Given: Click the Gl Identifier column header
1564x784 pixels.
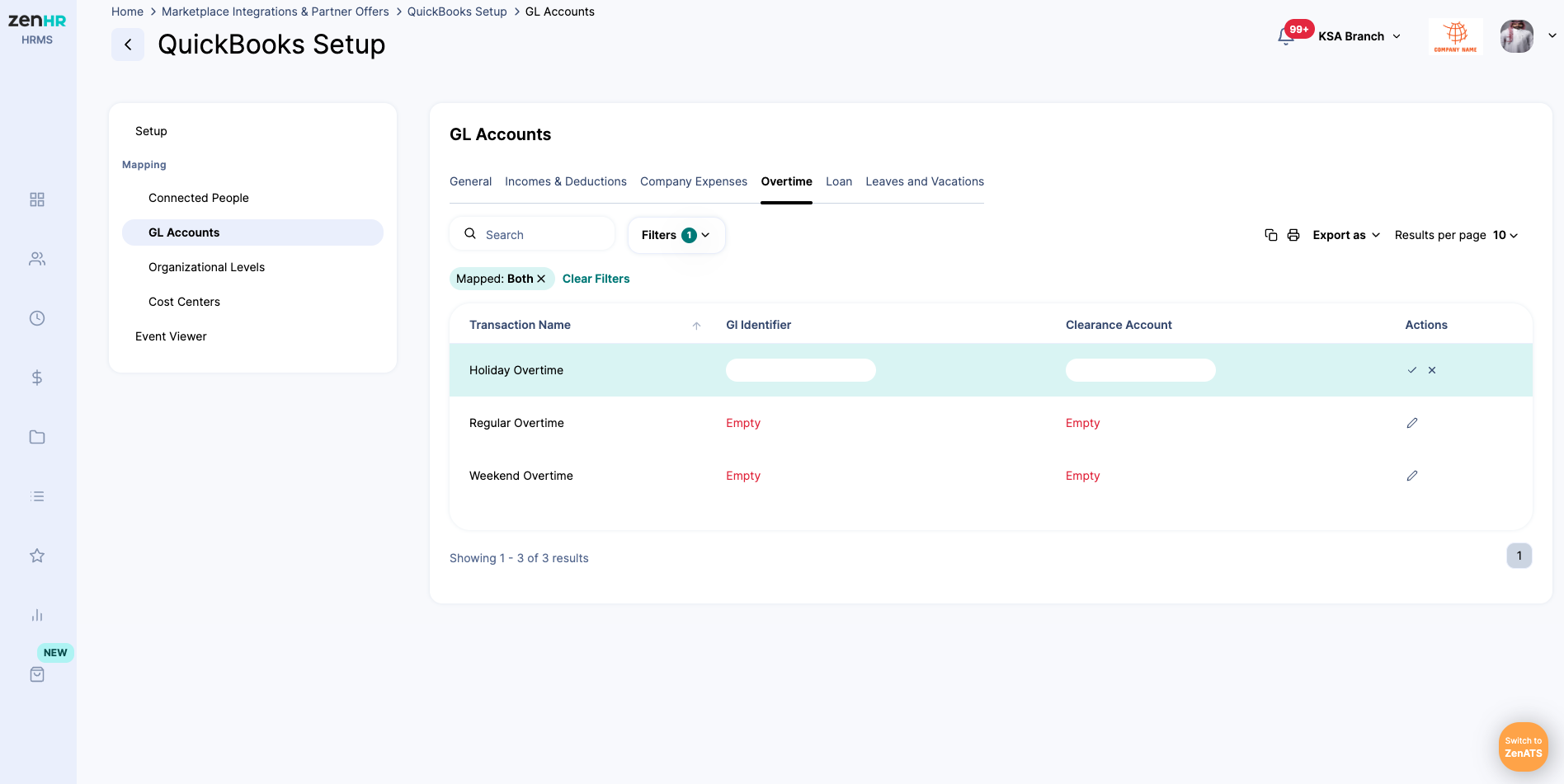Looking at the screenshot, I should (758, 325).
